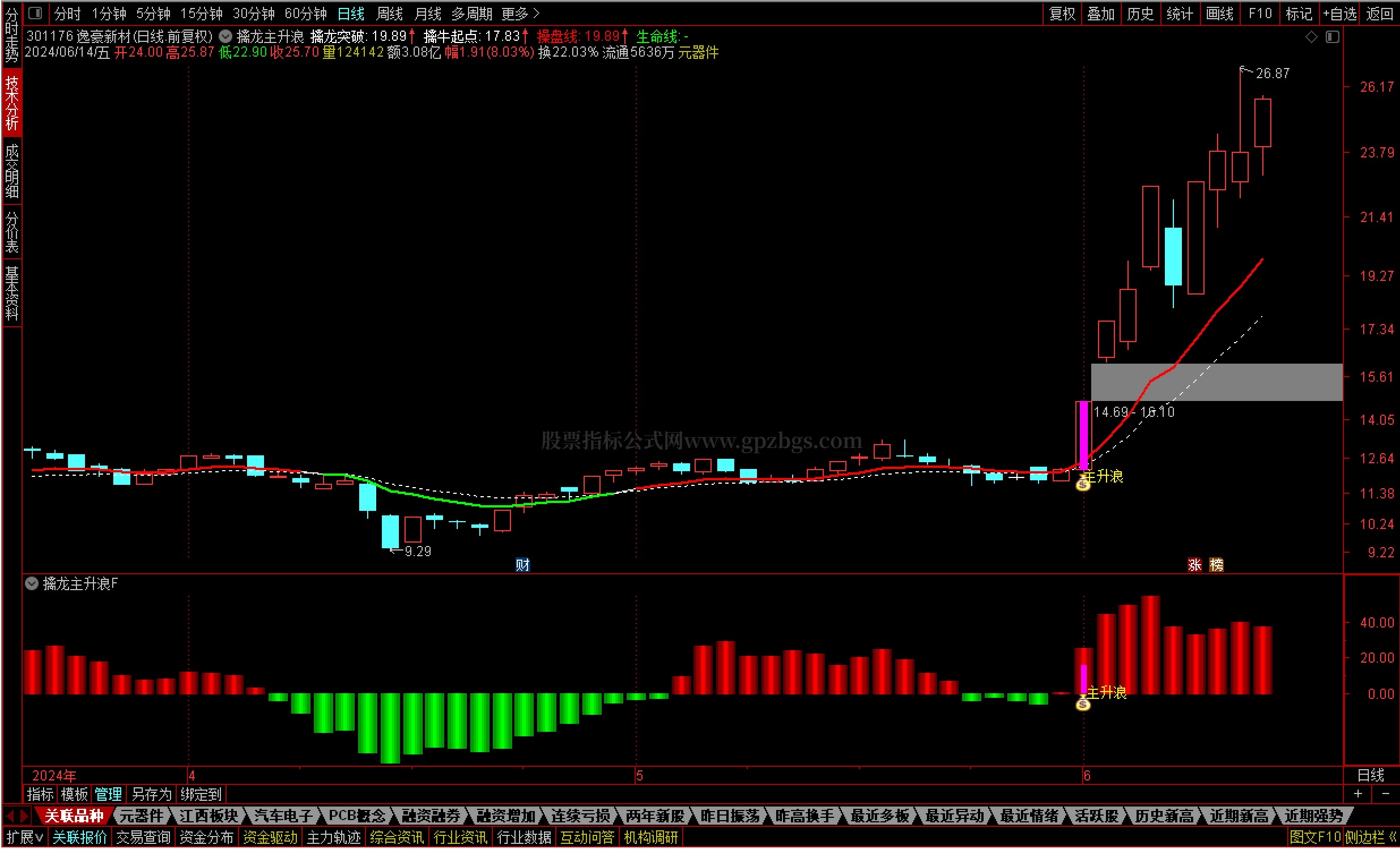Click the 榜 marker icon on chart
The width and height of the screenshot is (1400, 849).
pos(1216,565)
